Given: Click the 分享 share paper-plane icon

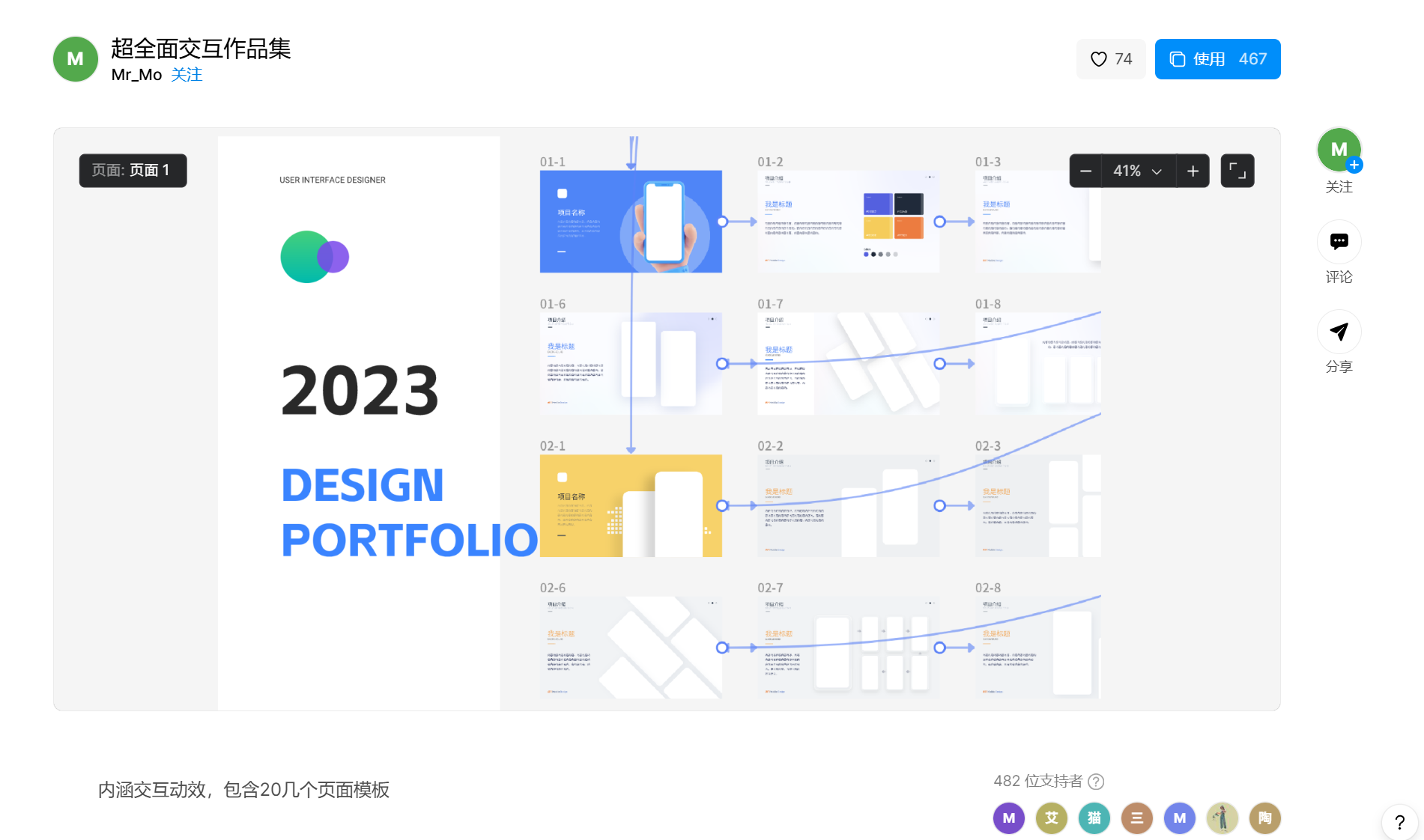Looking at the screenshot, I should coord(1339,332).
